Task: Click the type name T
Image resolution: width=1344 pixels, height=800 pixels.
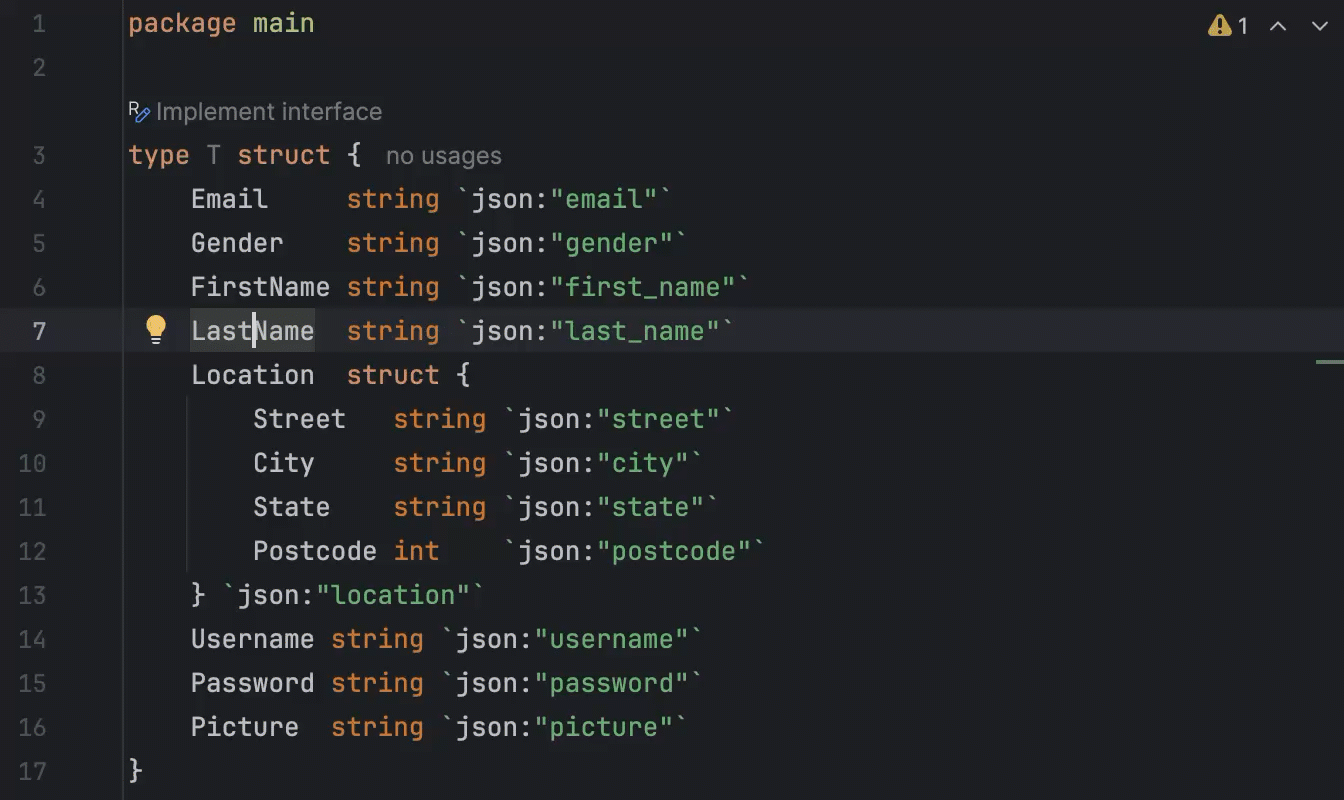Action: (x=213, y=155)
